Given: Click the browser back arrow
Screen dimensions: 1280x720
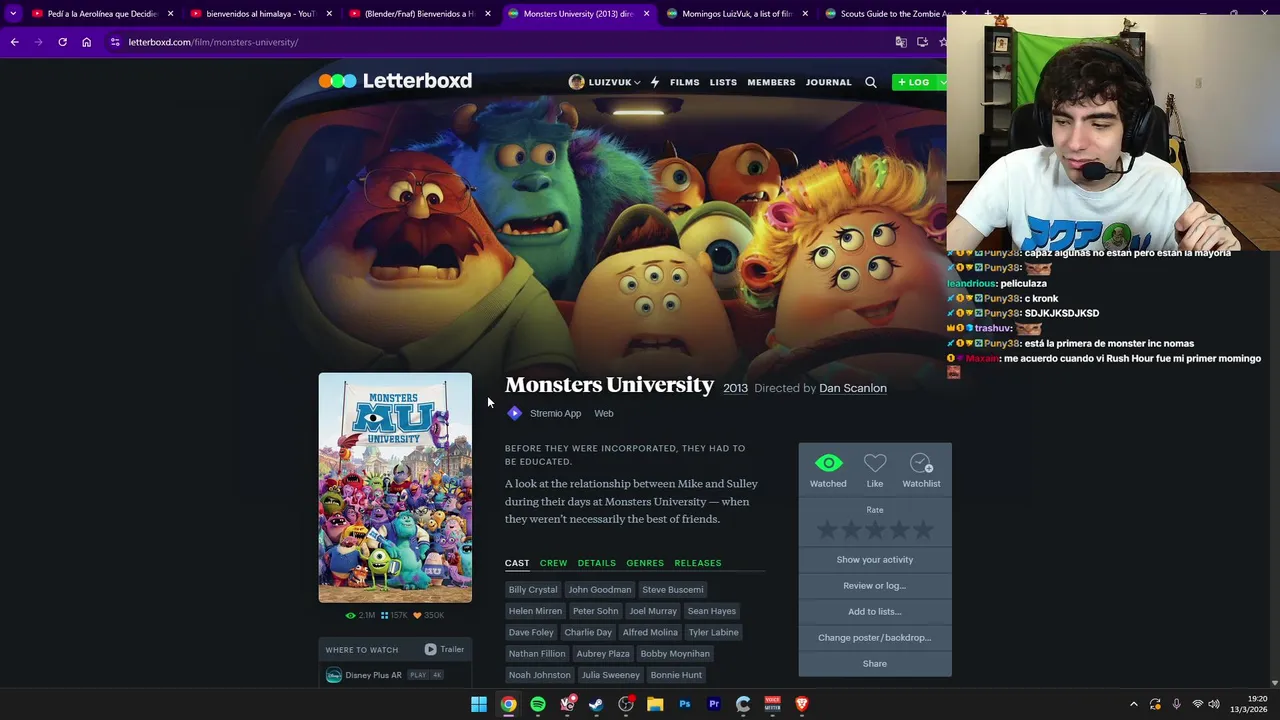Looking at the screenshot, I should click(14, 42).
